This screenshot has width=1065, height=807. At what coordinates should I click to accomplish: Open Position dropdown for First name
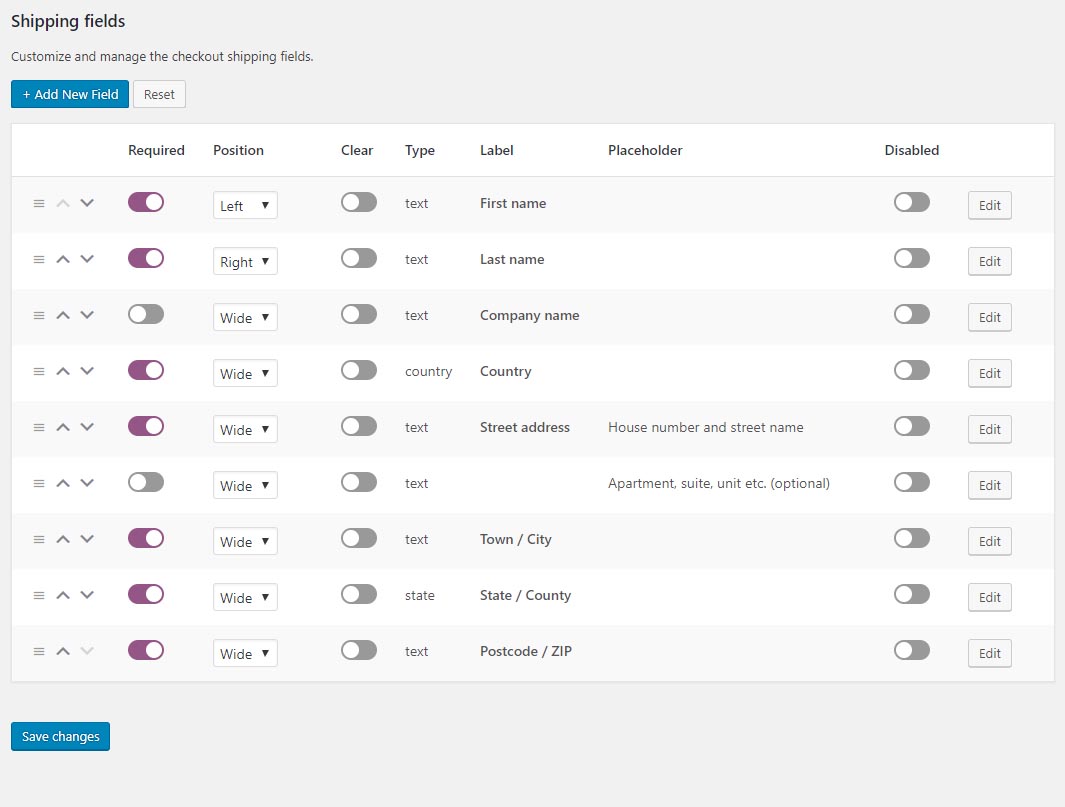tap(245, 205)
